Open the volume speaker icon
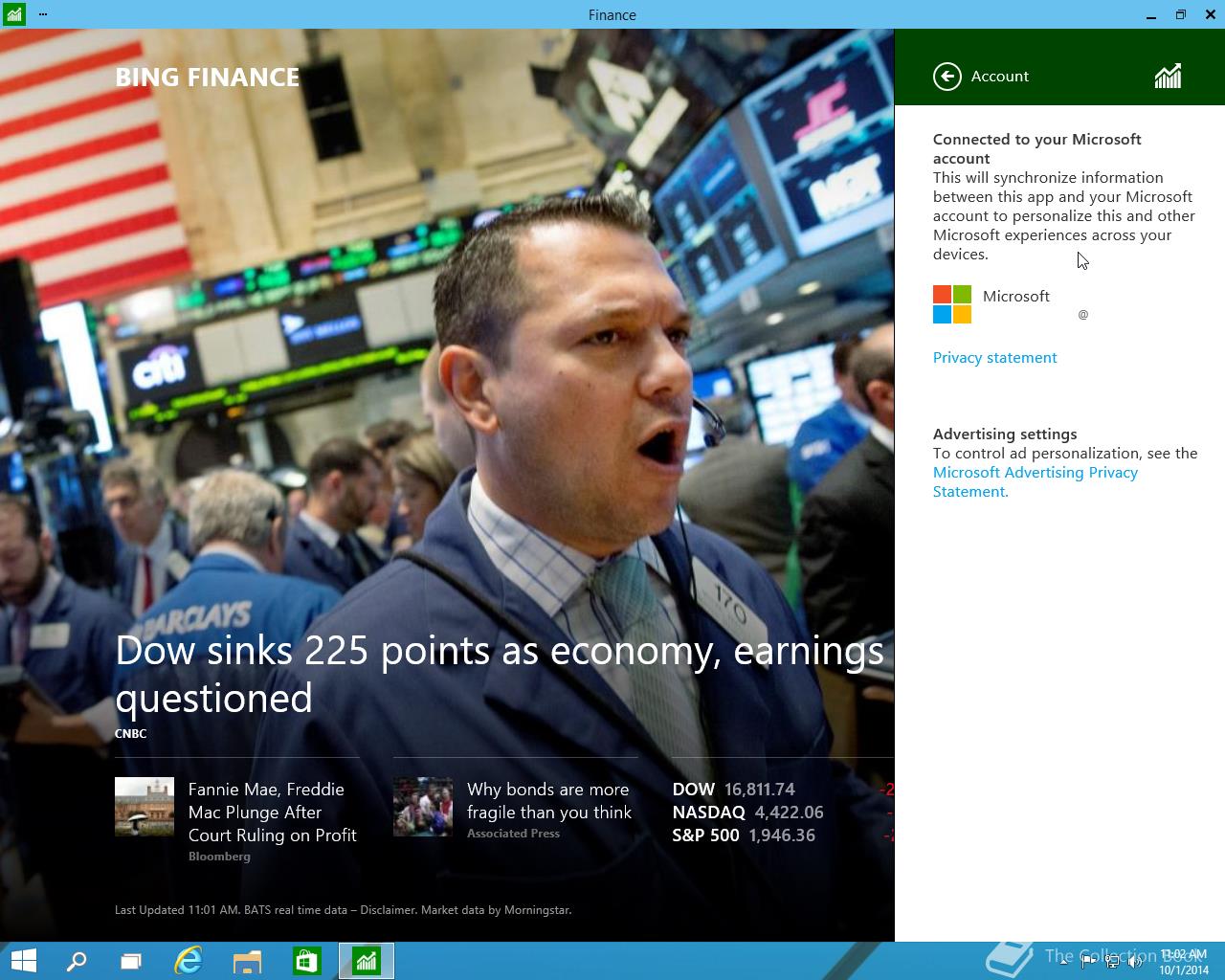 click(1135, 962)
